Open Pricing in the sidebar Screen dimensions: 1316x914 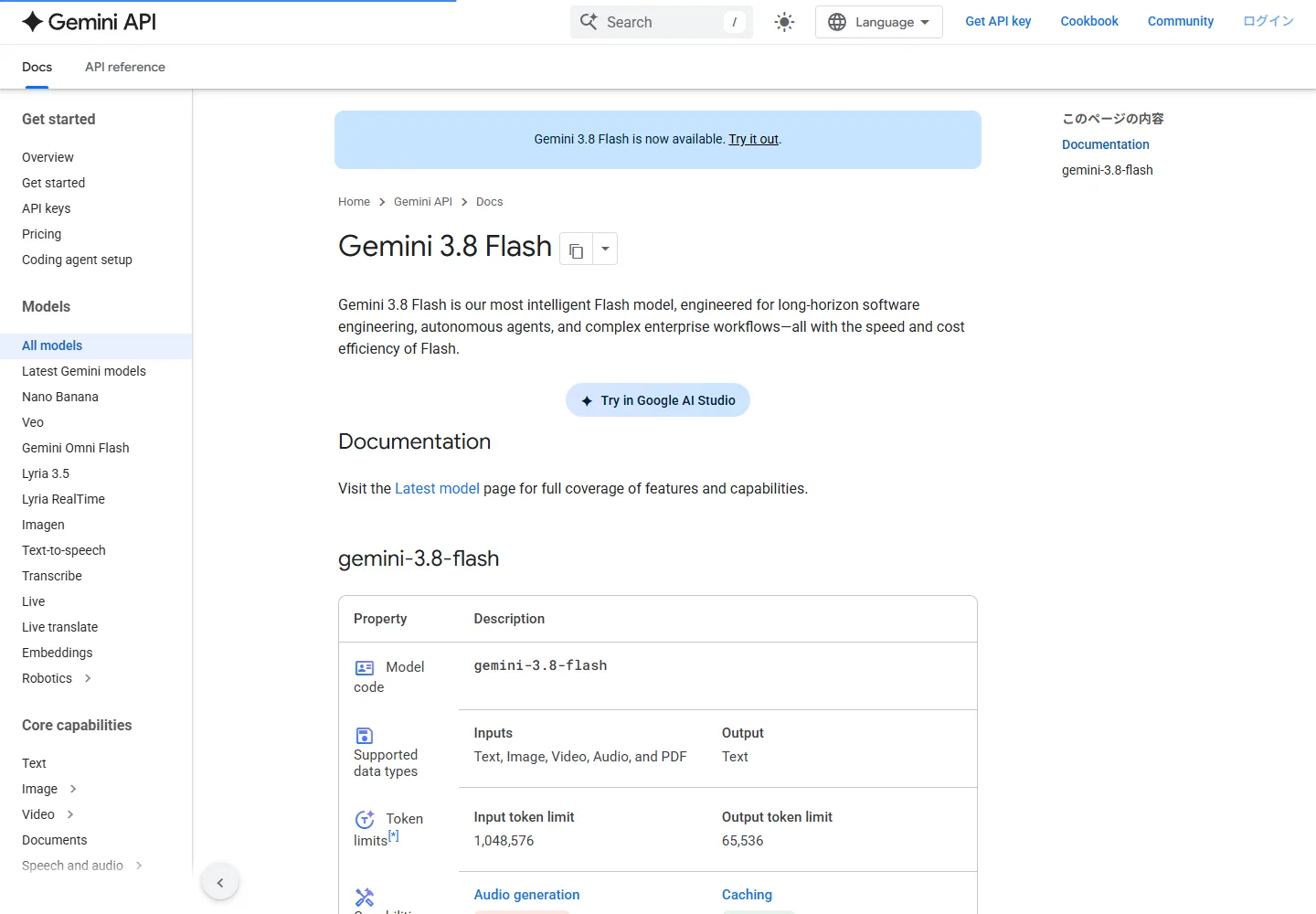pyautogui.click(x=41, y=234)
